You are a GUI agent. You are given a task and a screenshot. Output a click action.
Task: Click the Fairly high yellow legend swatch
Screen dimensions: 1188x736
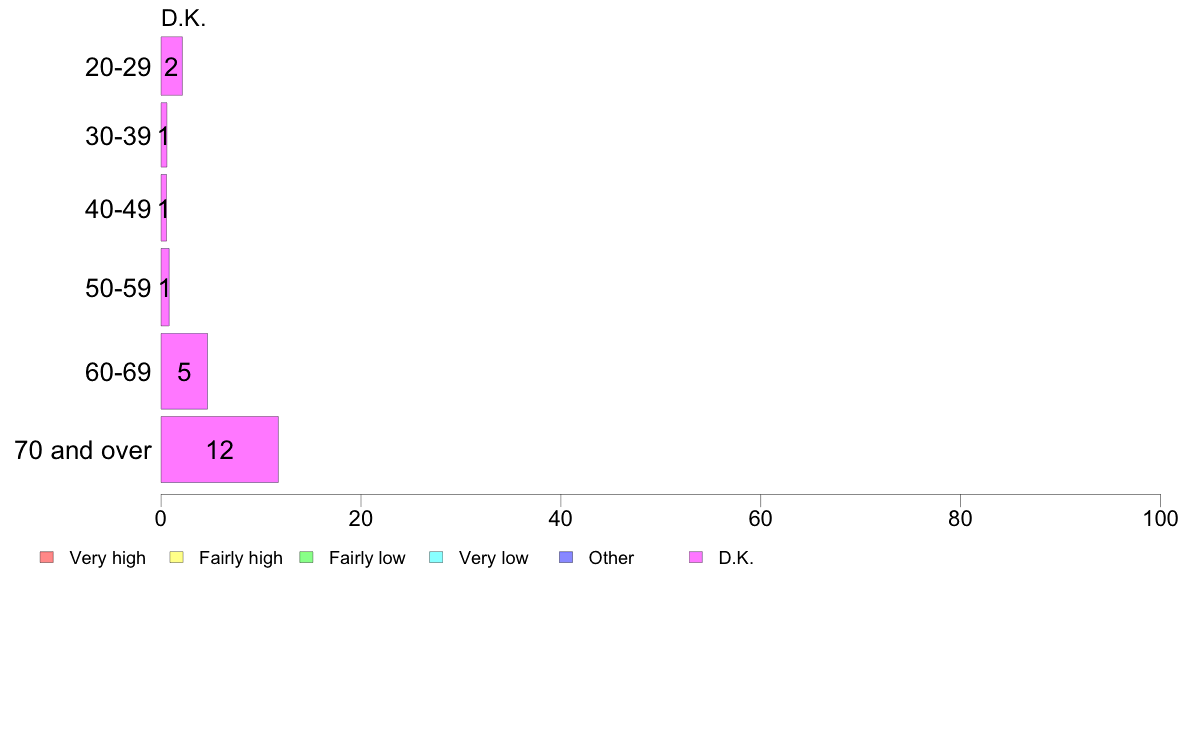click(x=177, y=557)
